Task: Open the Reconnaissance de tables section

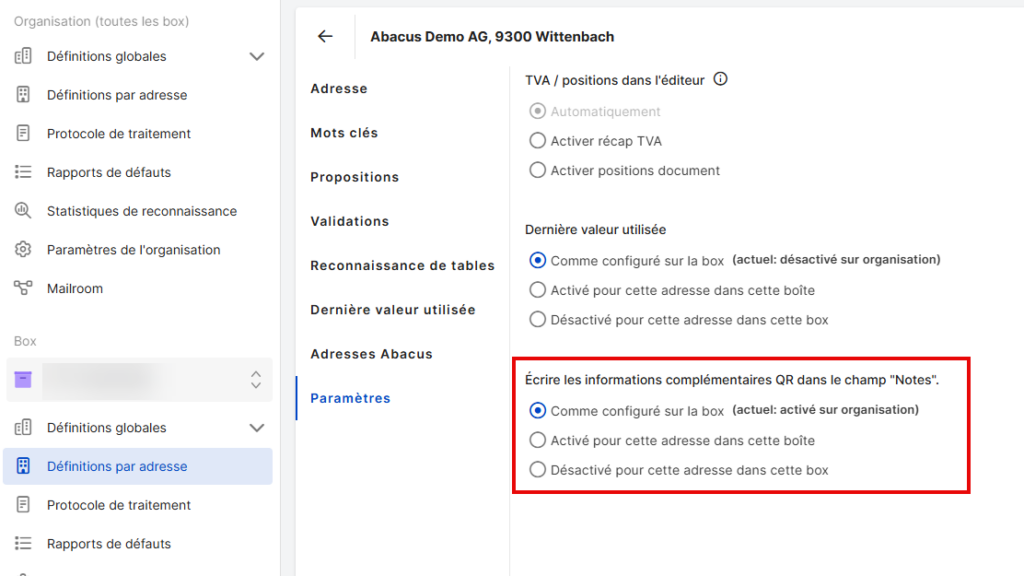Action: [x=402, y=265]
